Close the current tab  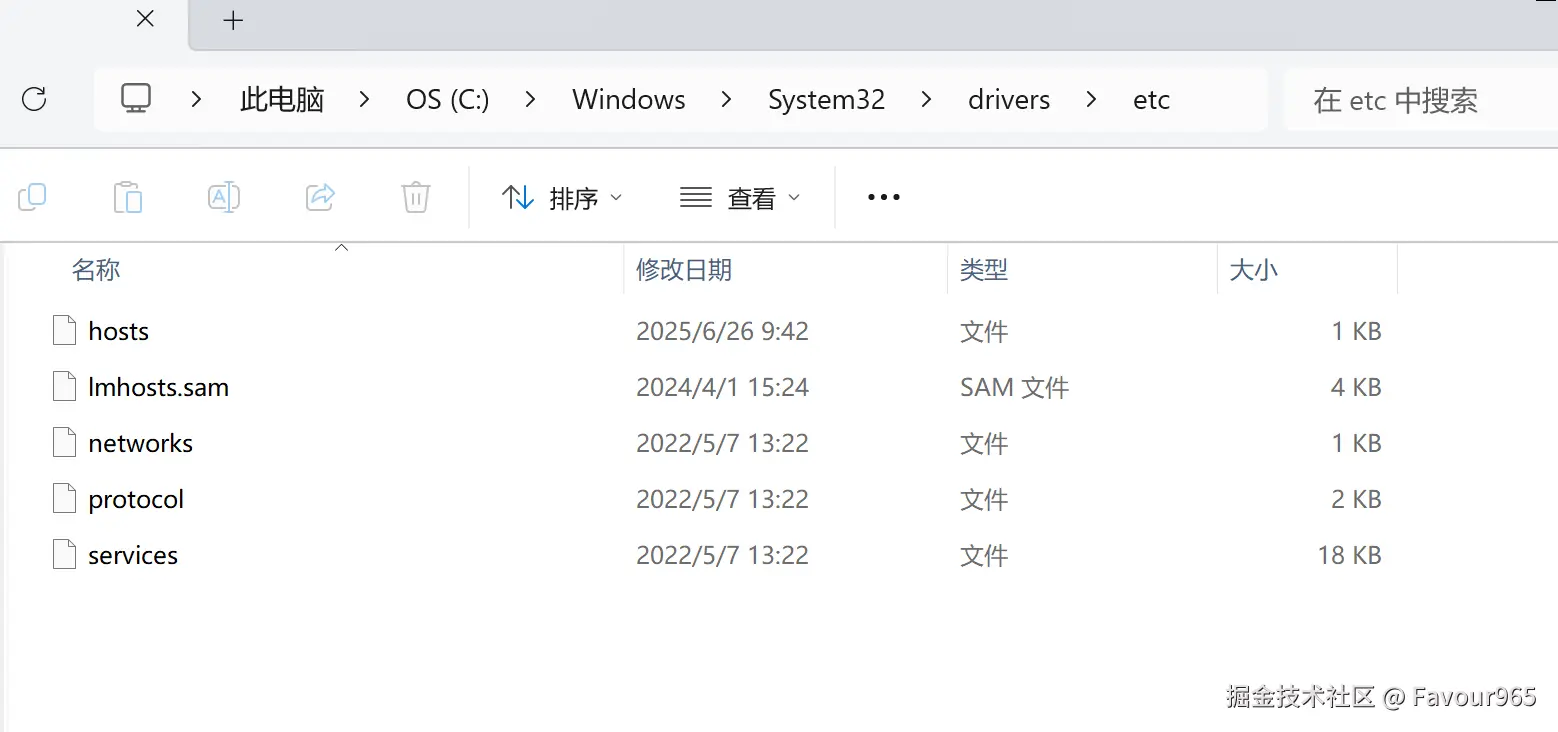pyautogui.click(x=145, y=19)
